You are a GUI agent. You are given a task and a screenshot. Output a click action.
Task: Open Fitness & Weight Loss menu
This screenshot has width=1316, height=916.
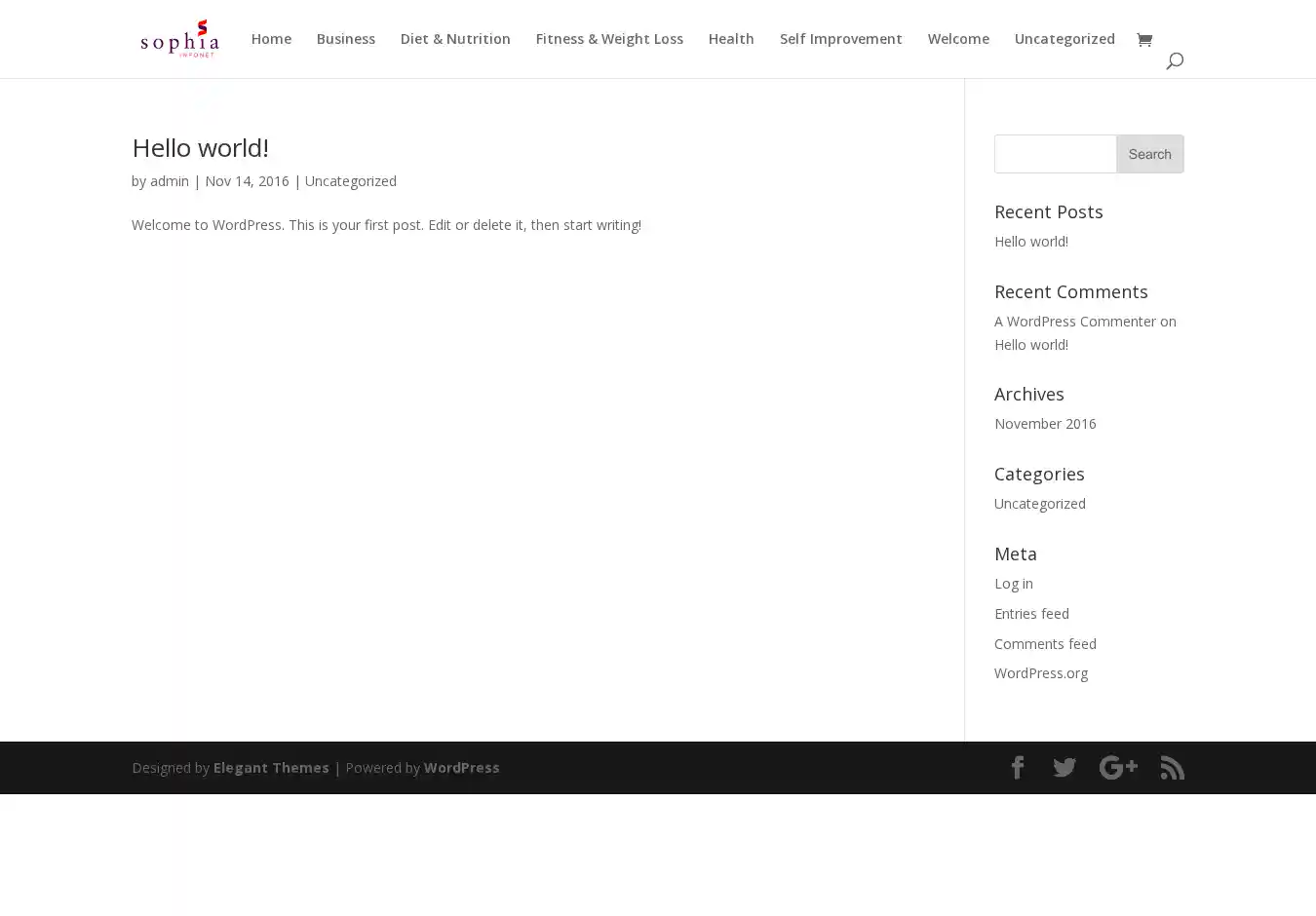click(609, 39)
